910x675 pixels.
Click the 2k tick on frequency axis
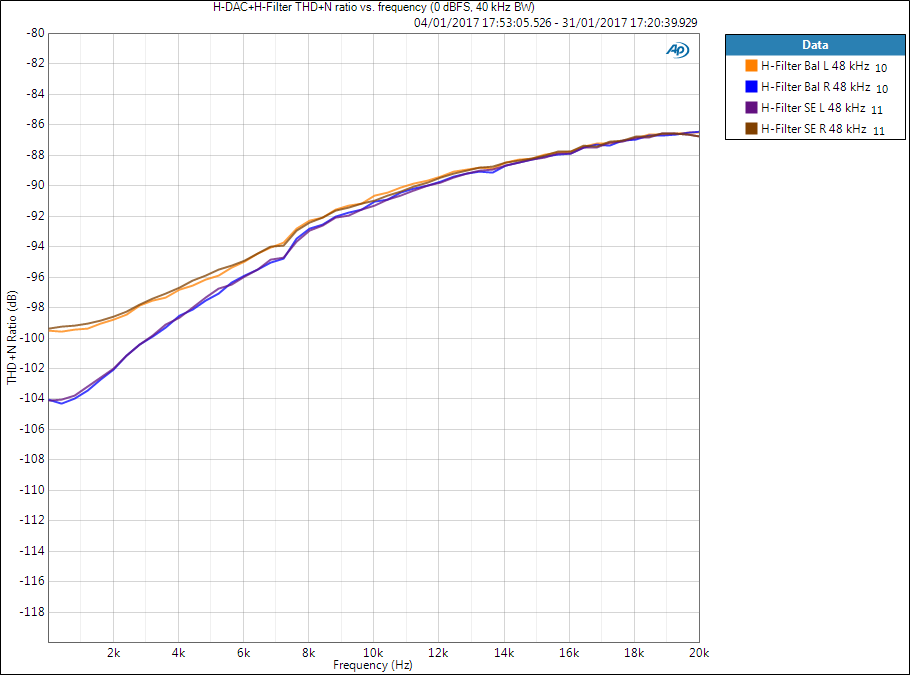coord(113,653)
